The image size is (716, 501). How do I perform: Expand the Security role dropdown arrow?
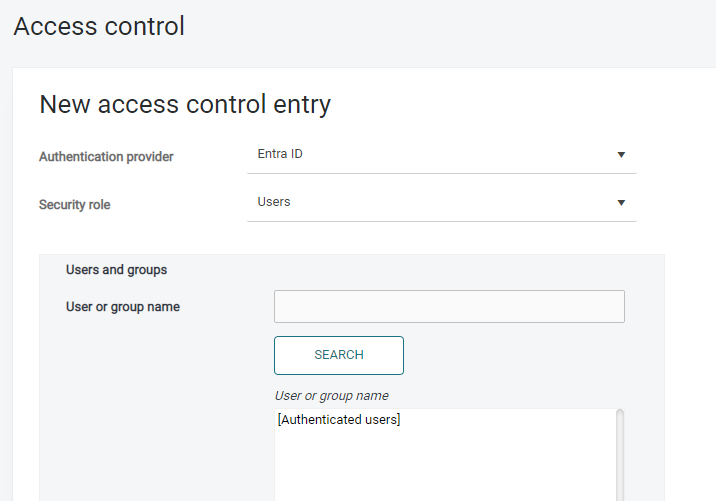coord(621,203)
